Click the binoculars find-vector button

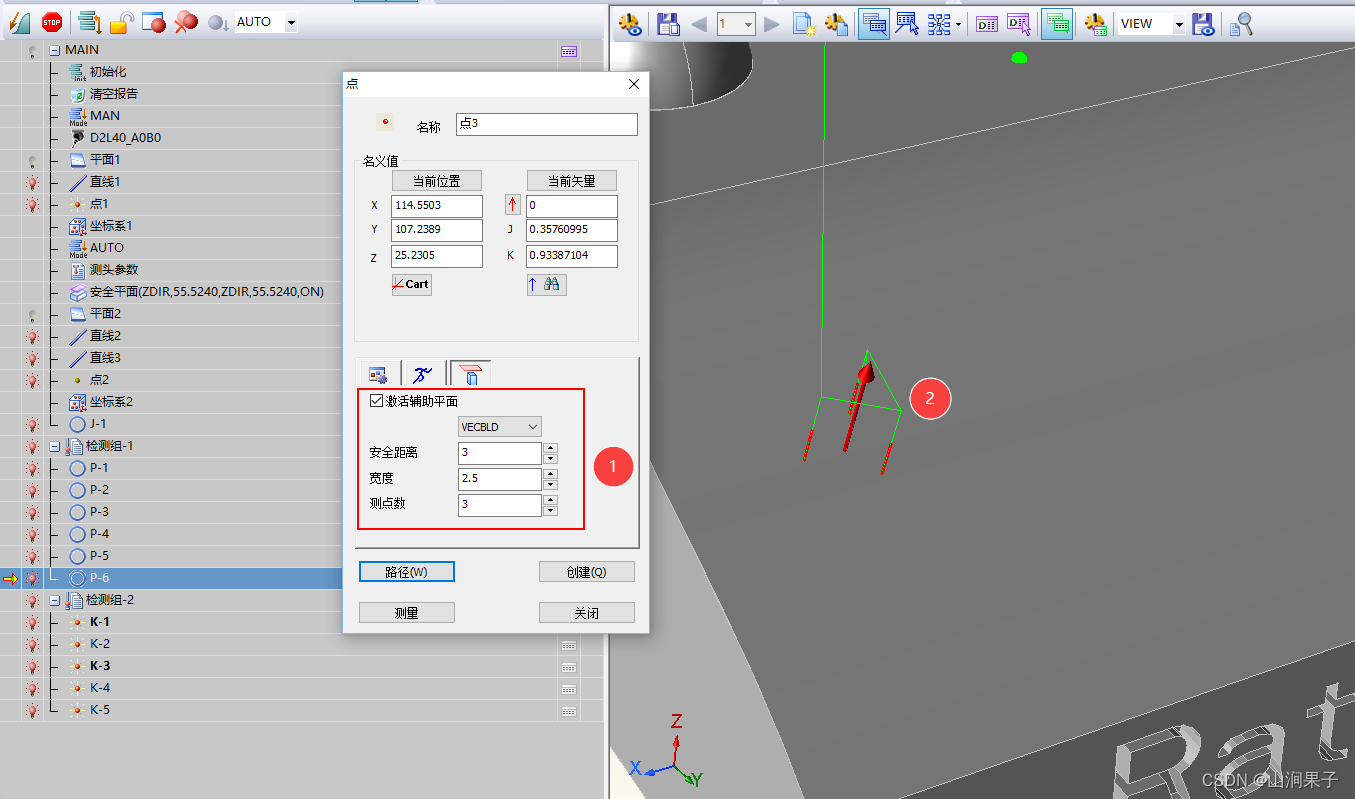(547, 284)
